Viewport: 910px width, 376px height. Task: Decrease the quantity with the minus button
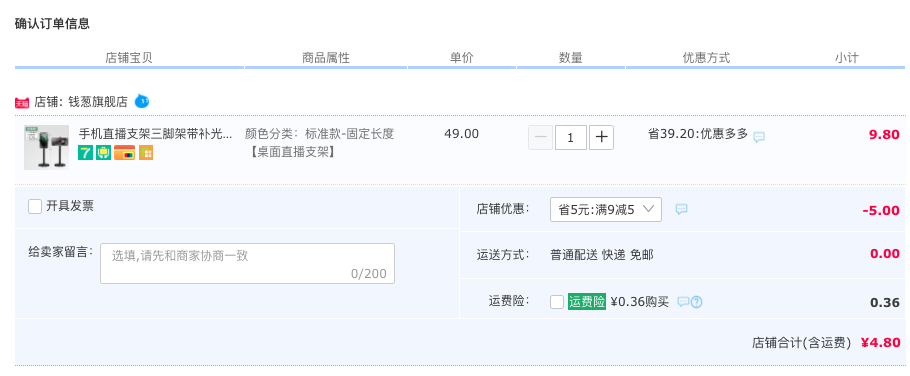click(x=541, y=138)
